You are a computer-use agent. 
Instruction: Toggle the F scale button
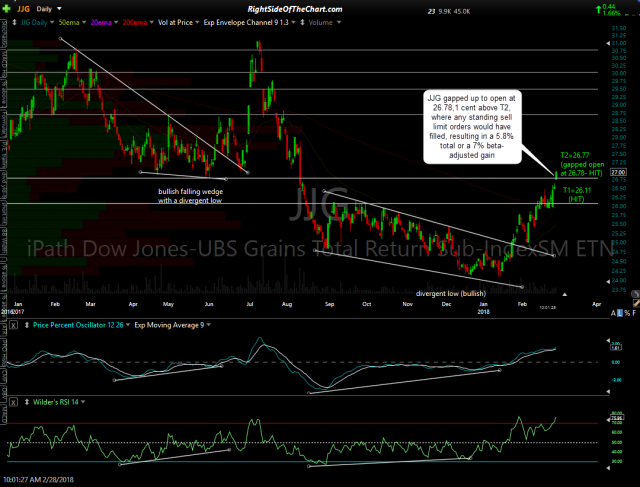pos(634,313)
